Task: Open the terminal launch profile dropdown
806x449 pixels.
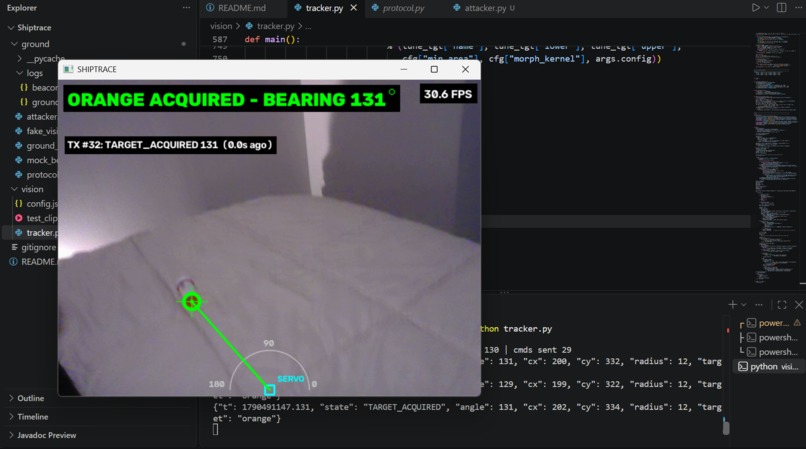Action: click(744, 304)
